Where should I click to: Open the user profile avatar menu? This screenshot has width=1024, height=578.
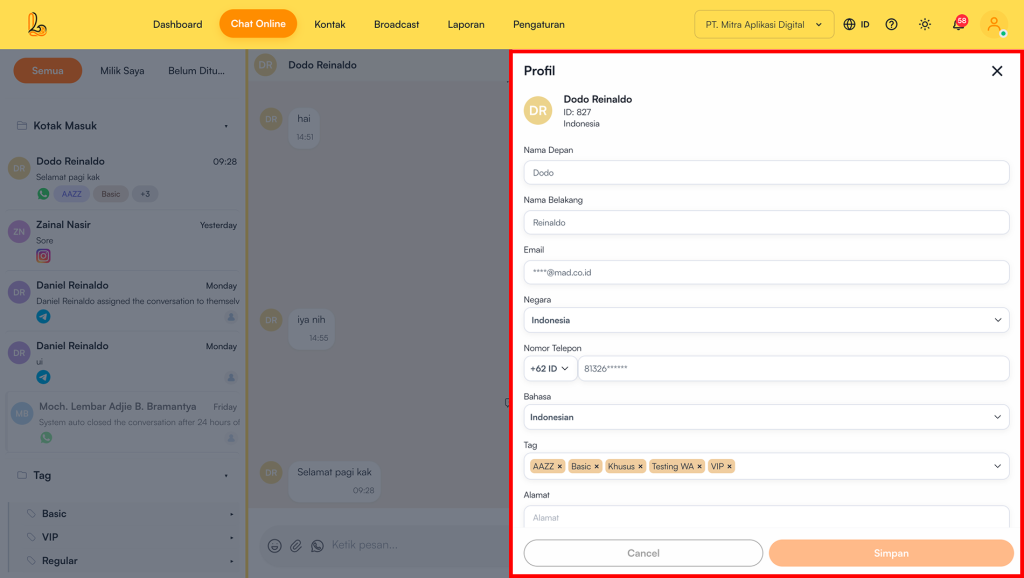pos(993,24)
